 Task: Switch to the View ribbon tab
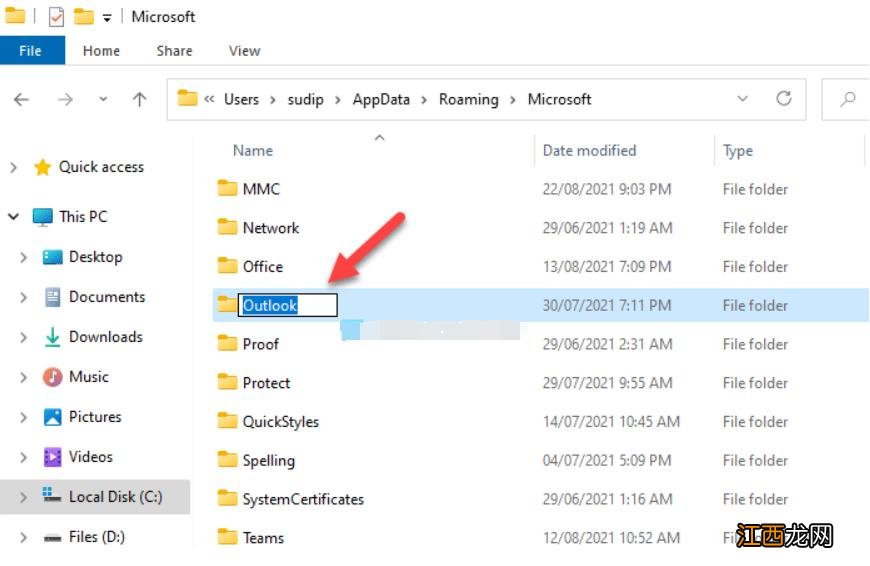click(244, 50)
